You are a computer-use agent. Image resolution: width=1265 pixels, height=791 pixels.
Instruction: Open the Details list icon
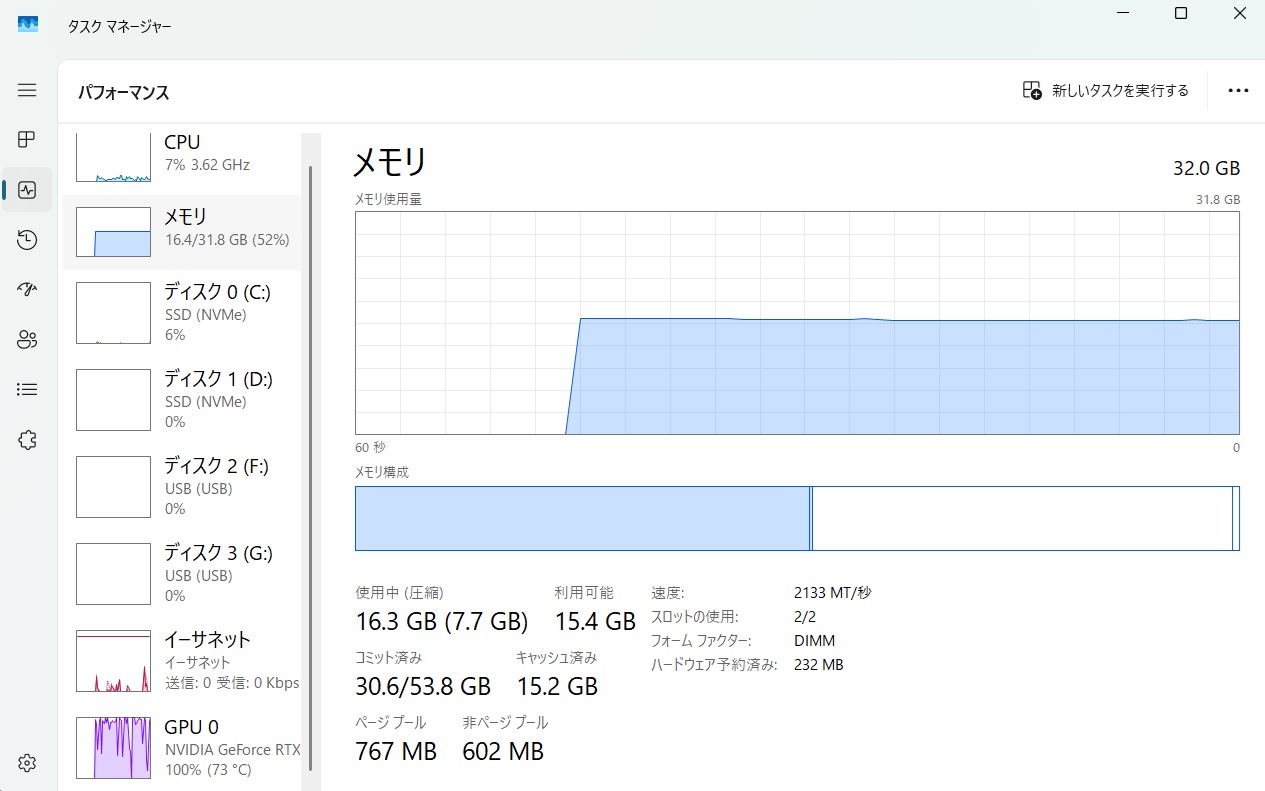pos(27,390)
